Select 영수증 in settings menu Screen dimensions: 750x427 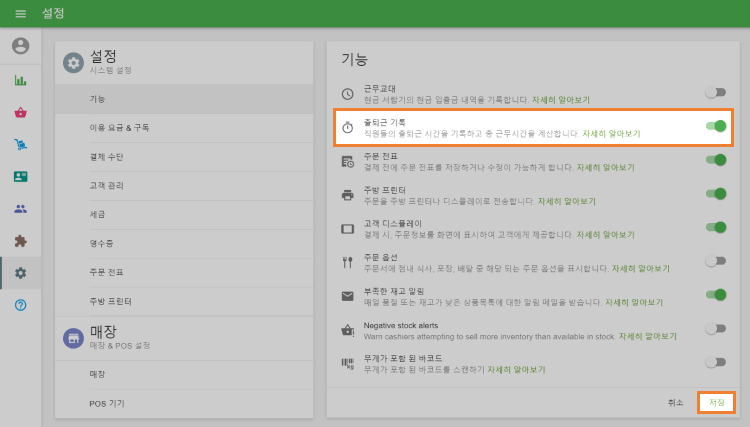[x=100, y=243]
